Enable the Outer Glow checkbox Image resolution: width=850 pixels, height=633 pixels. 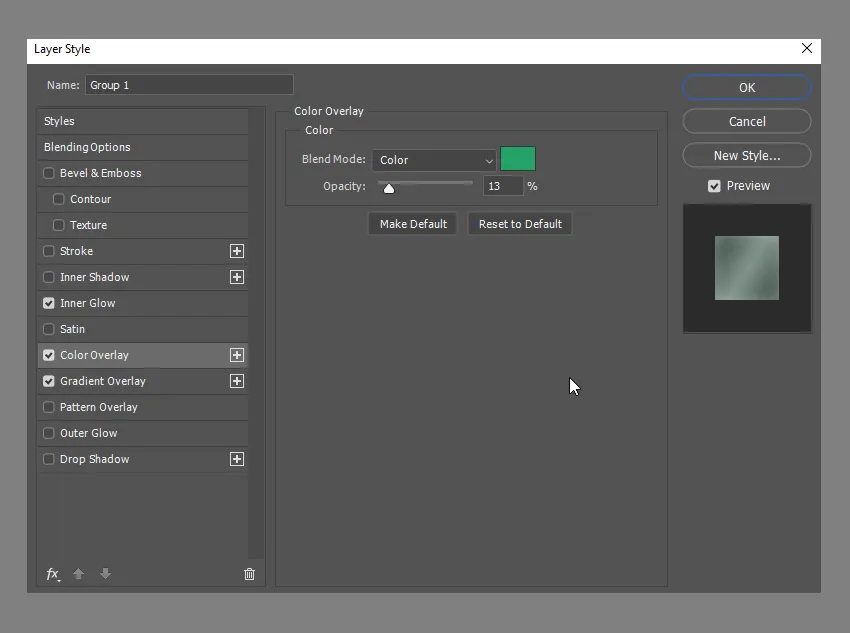[49, 433]
